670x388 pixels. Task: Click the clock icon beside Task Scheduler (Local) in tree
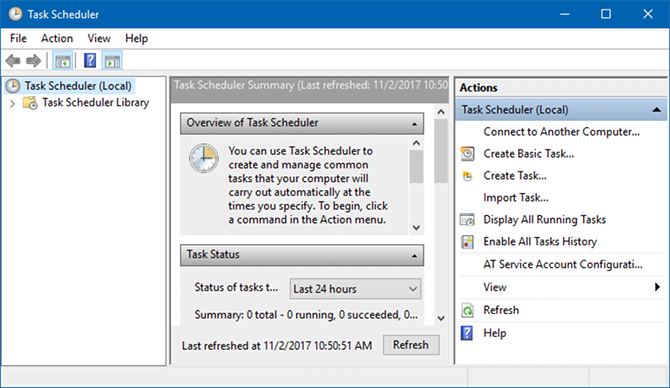click(13, 86)
